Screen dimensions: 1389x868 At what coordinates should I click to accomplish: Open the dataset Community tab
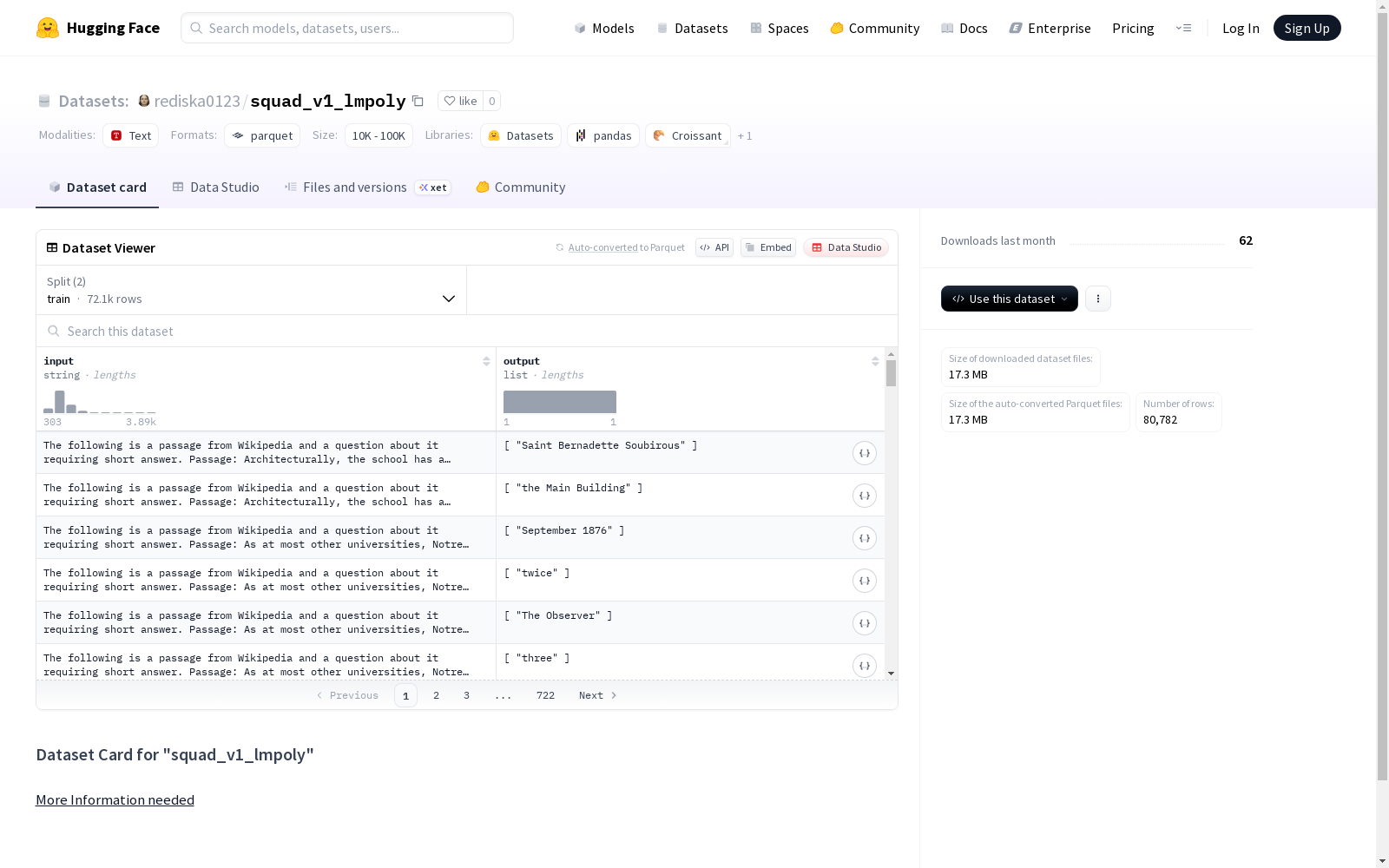point(521,187)
